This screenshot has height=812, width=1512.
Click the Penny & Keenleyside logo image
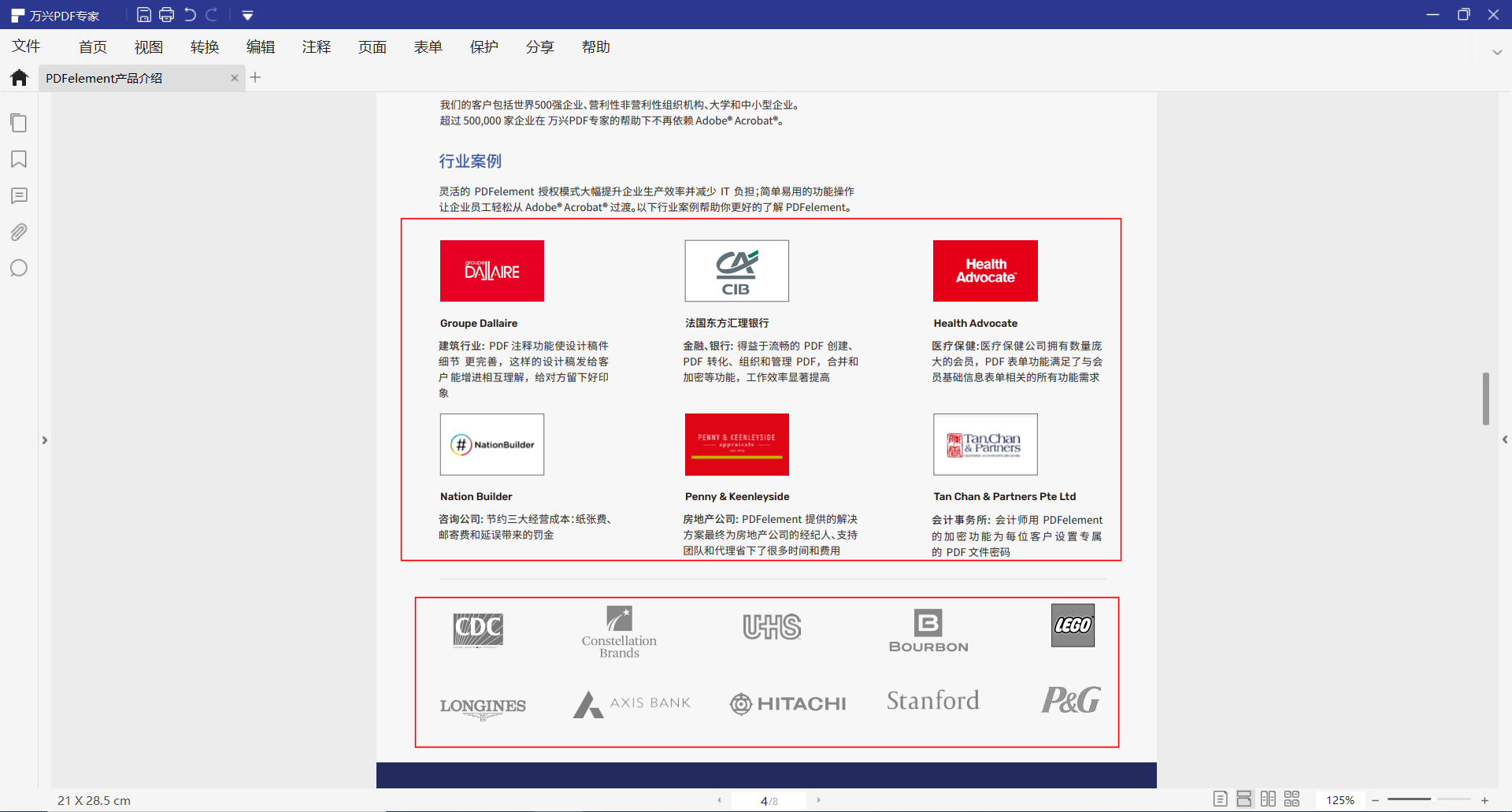pyautogui.click(x=737, y=444)
